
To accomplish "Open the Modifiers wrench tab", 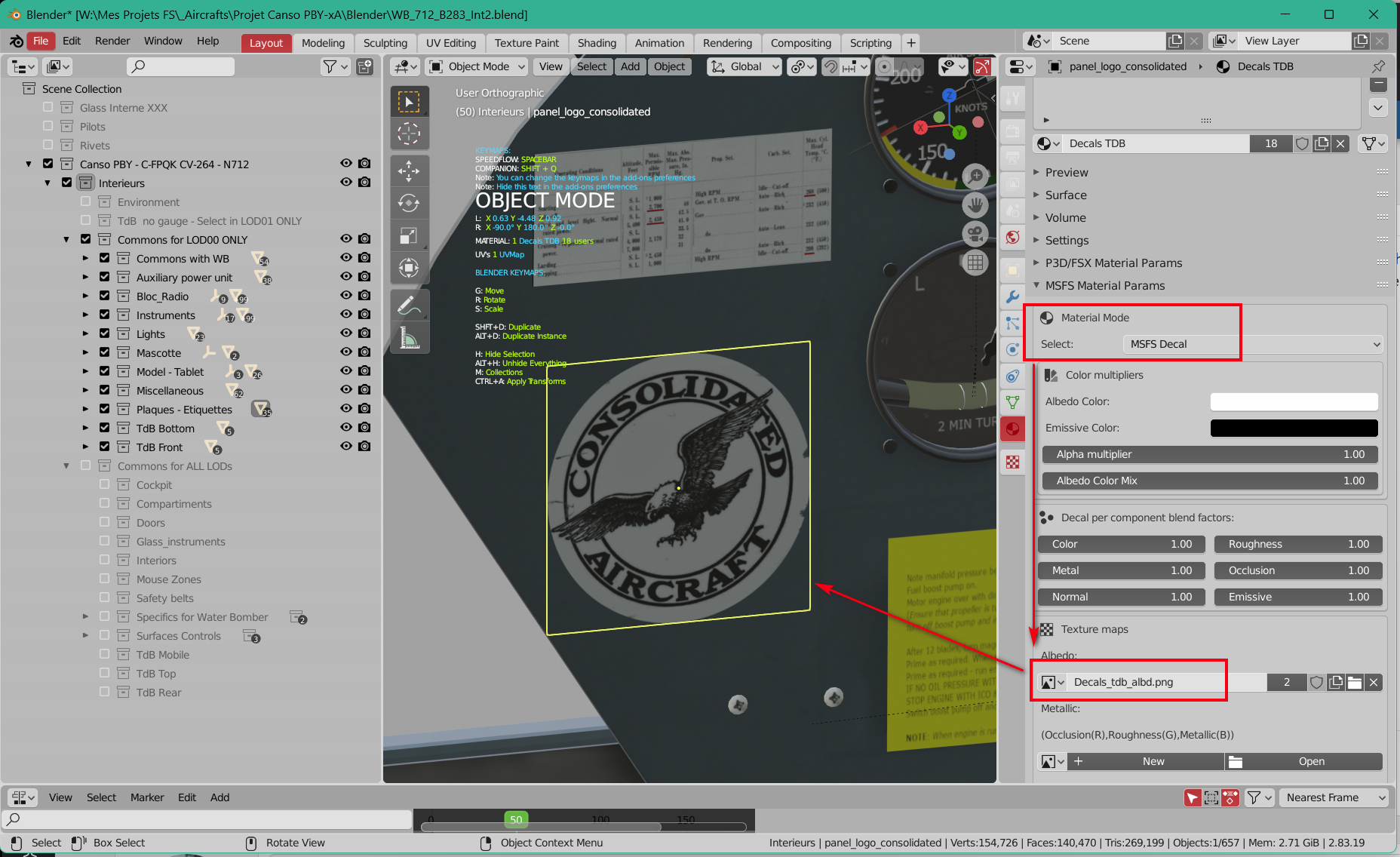I will pyautogui.click(x=1012, y=297).
